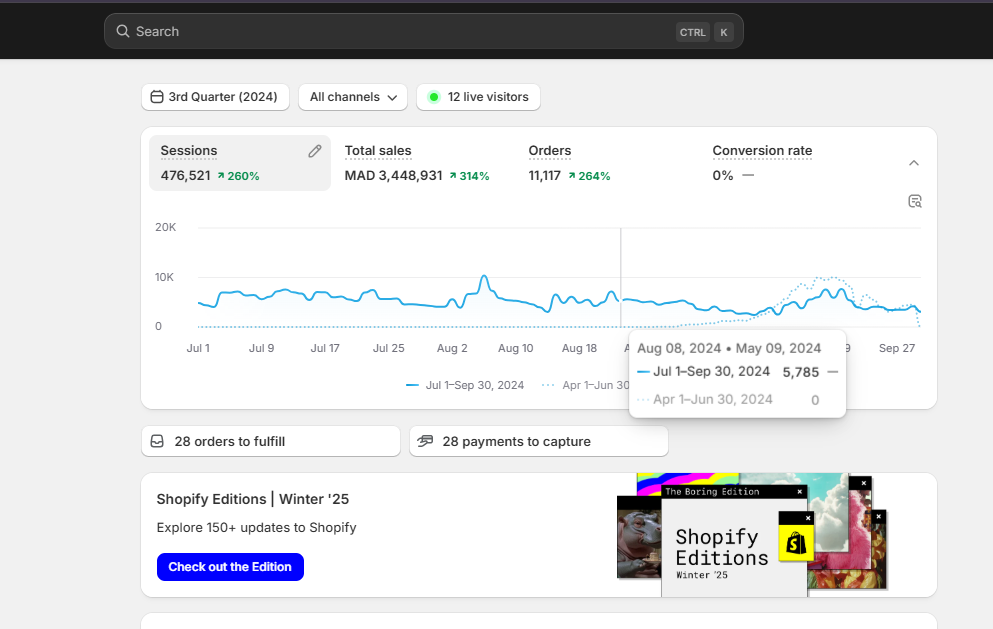Toggle the Jul 1–Sep 30, 2024 legend series
Viewport: 993px width, 629px height.
465,385
